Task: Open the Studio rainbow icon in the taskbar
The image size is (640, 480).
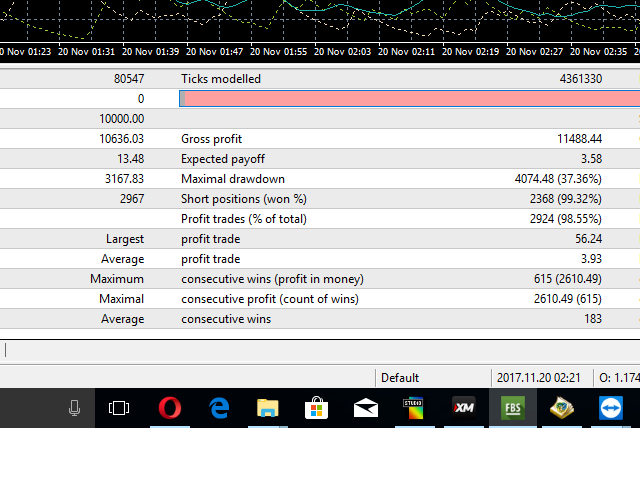Action: (x=415, y=408)
